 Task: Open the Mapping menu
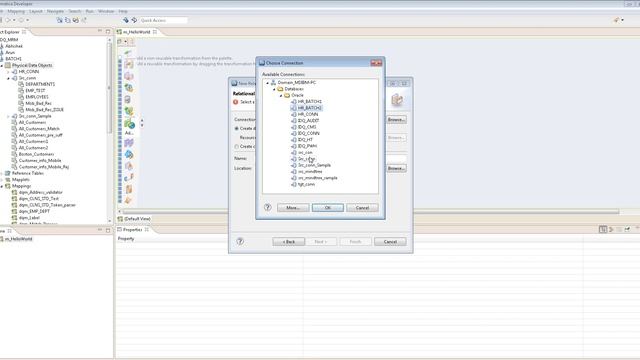point(16,11)
